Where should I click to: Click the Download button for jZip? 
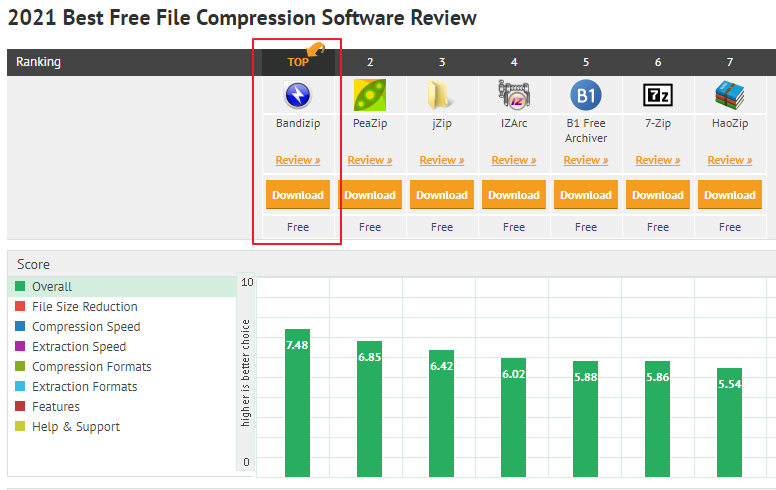click(x=442, y=195)
